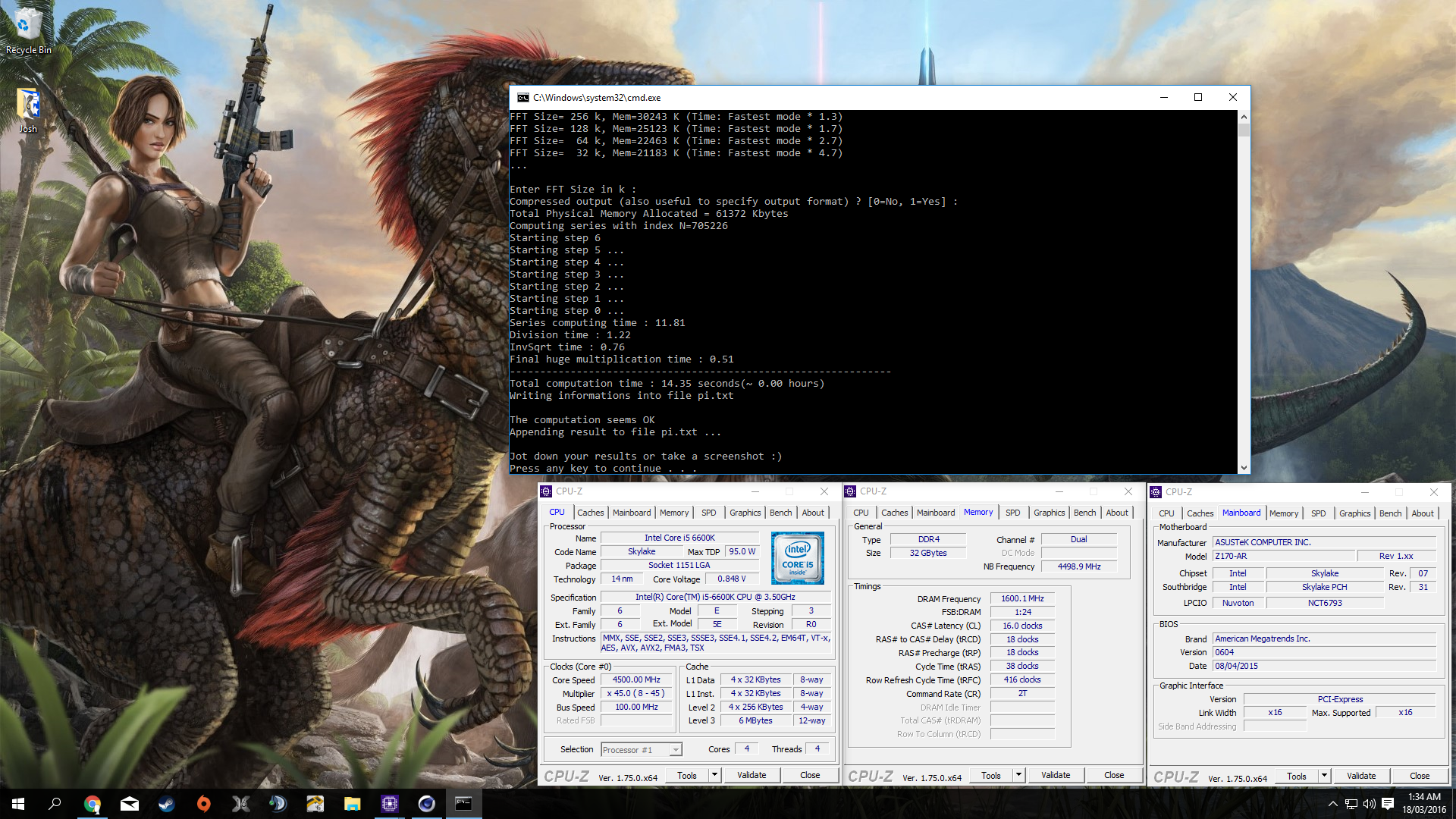Viewport: 1456px width, 819px height.
Task: Click the Core Speed value 4500.00 MHz
Action: tap(636, 680)
